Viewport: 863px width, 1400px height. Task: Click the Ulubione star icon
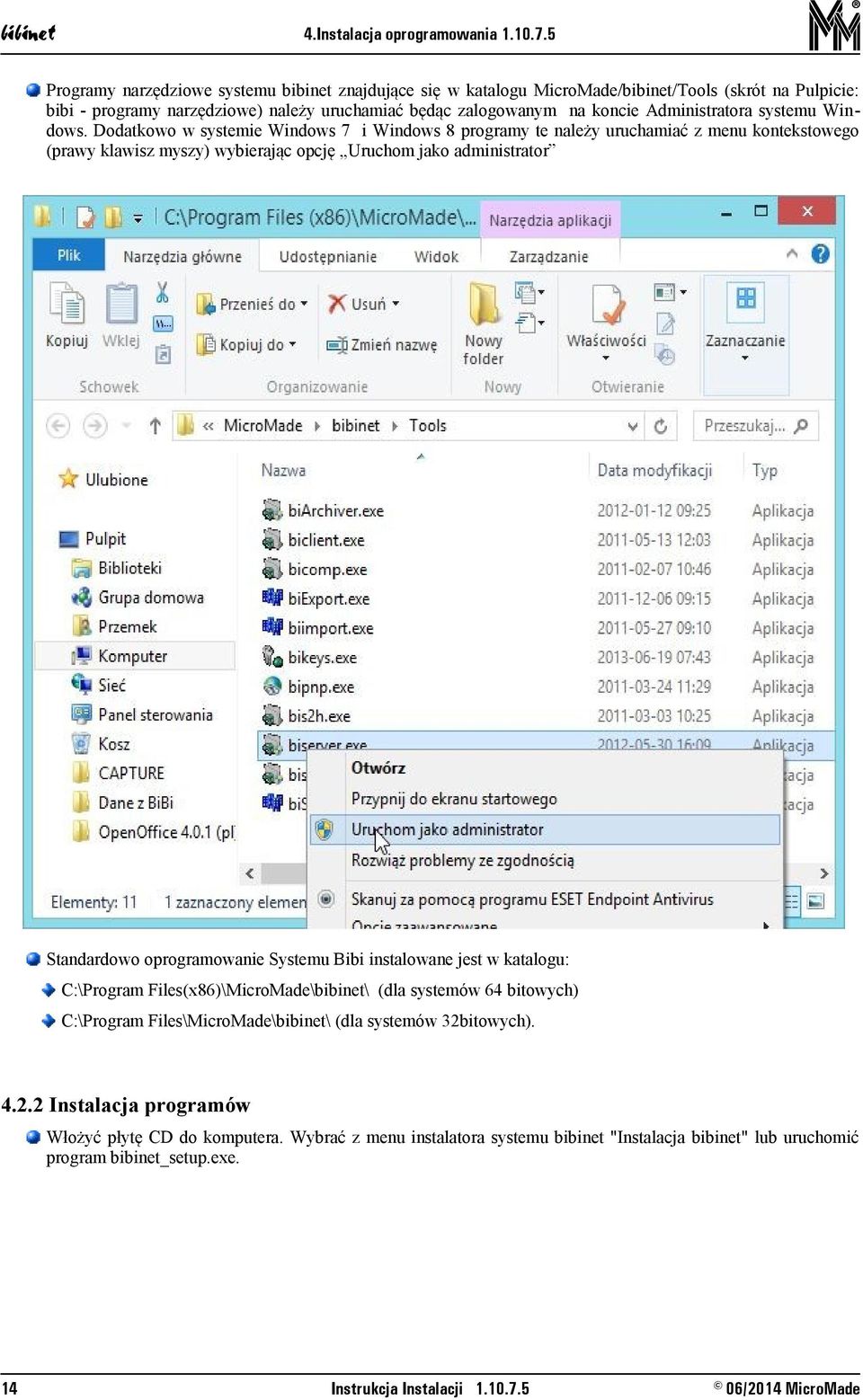pos(68,479)
